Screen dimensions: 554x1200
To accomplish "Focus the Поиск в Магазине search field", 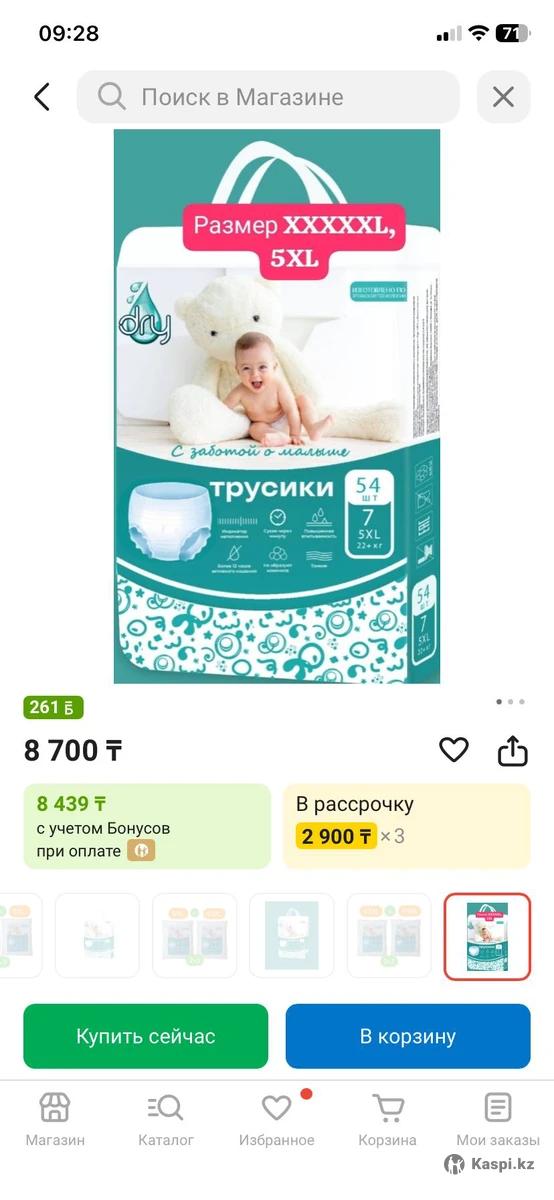I will [x=268, y=97].
